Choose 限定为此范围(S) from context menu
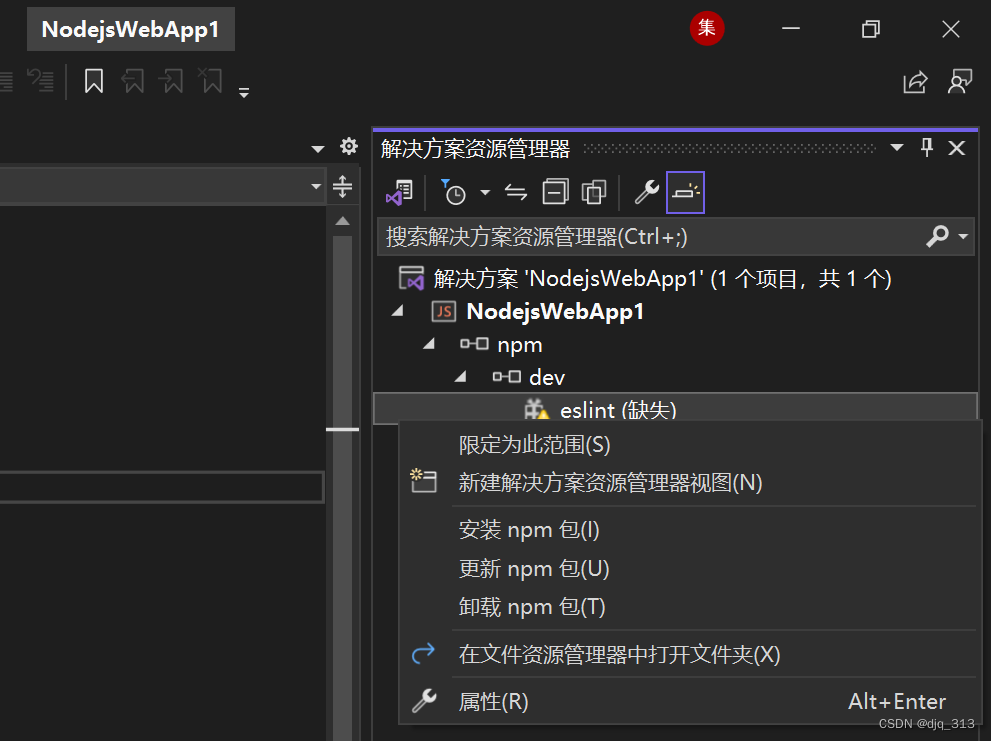This screenshot has width=991, height=741. 690,444
